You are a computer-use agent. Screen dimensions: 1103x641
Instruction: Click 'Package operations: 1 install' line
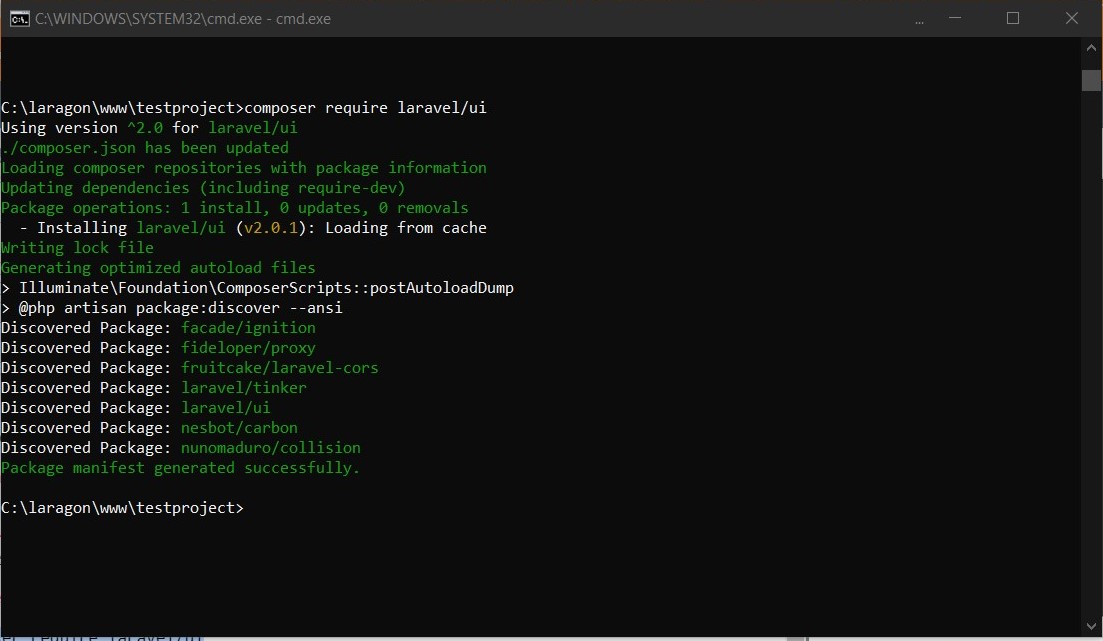tap(234, 208)
